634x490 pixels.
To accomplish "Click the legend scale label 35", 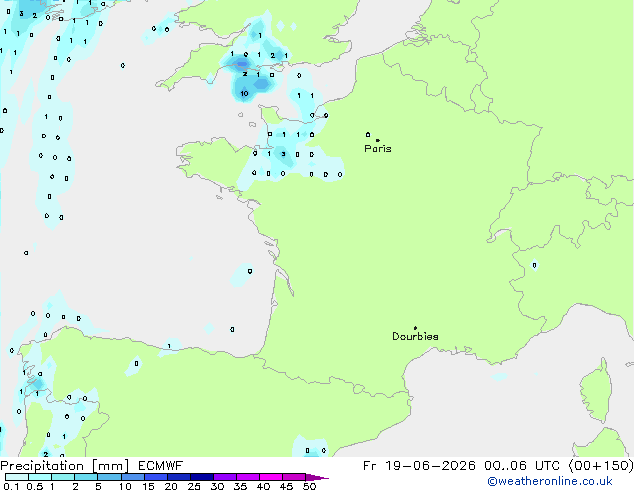I will point(240,486).
